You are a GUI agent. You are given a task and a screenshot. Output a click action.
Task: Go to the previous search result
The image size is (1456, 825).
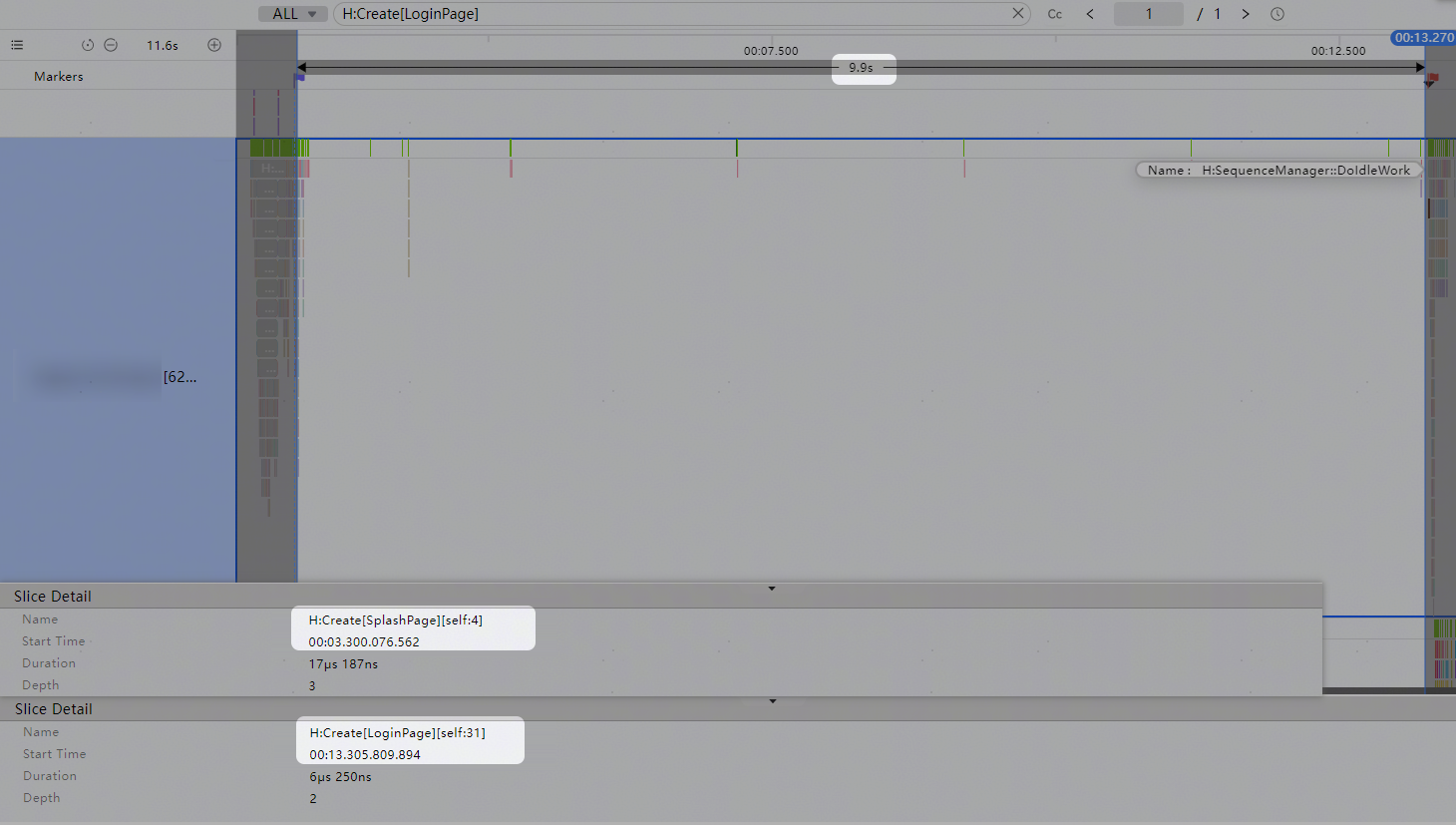(1090, 14)
